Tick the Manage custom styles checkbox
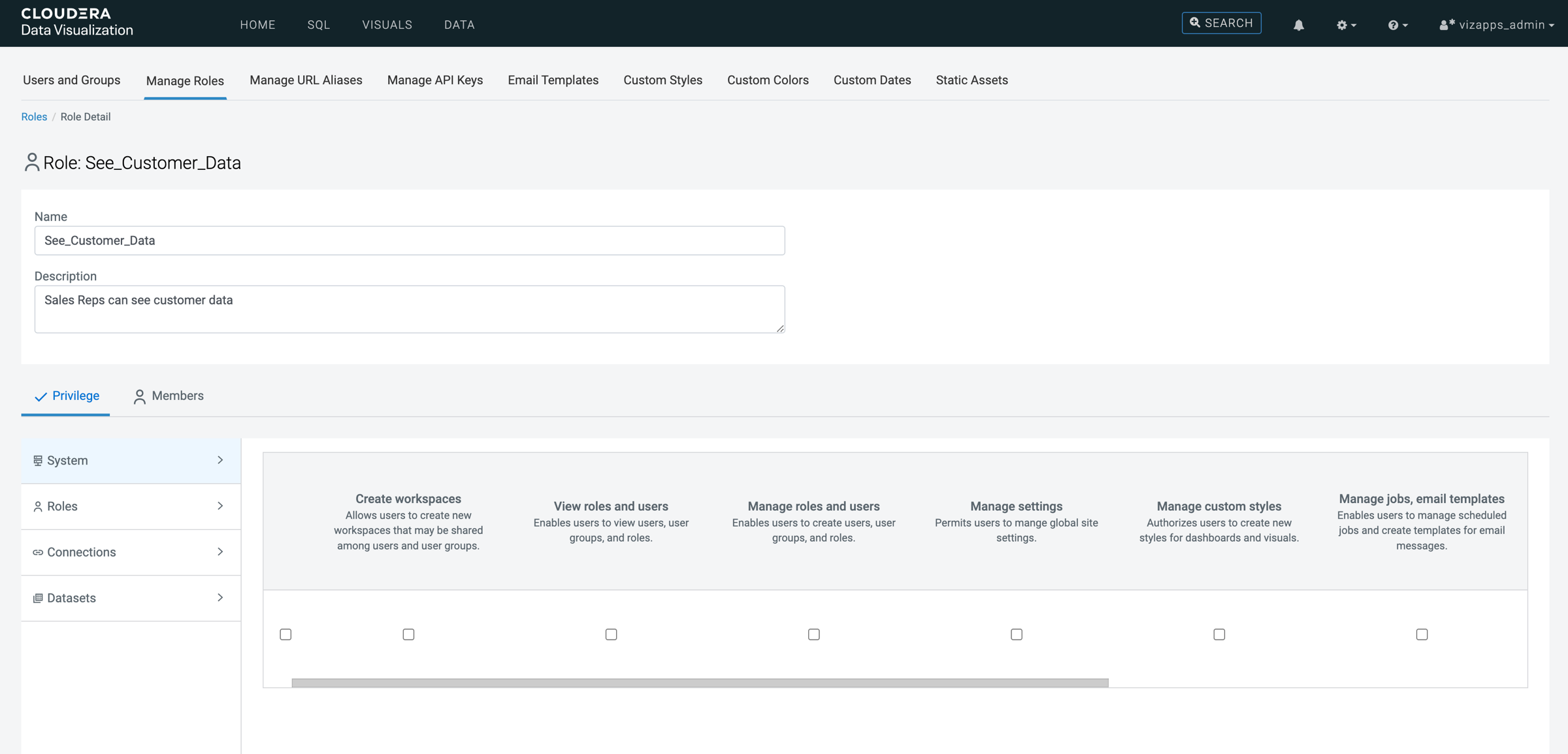Viewport: 1568px width, 754px height. 1218,634
